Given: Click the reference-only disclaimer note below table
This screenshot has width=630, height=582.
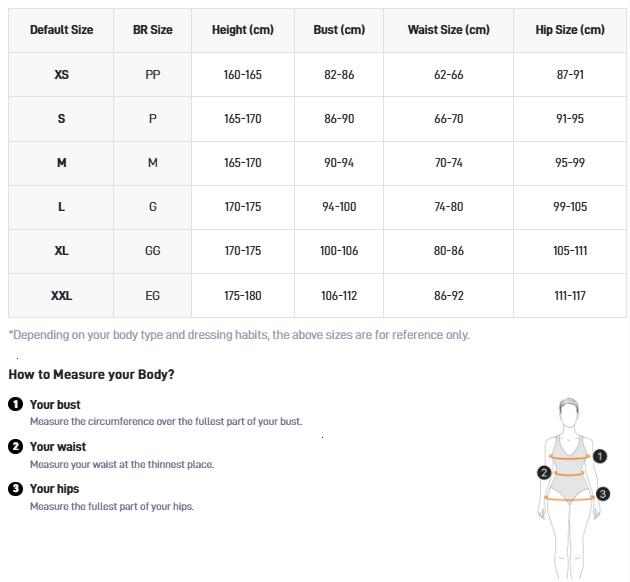Looking at the screenshot, I should [x=238, y=335].
